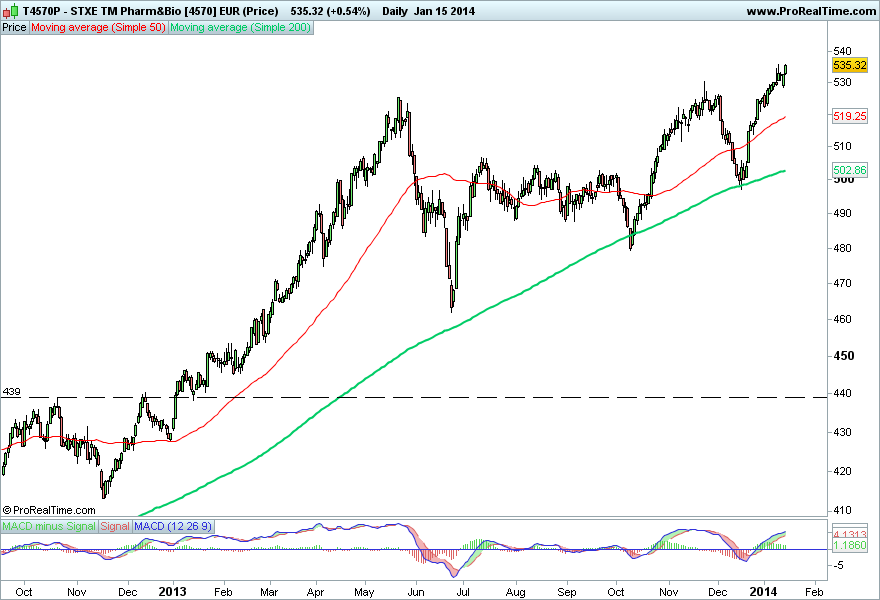Image resolution: width=880 pixels, height=600 pixels.
Task: Click the Oct label at the axis start
Action: 24,592
